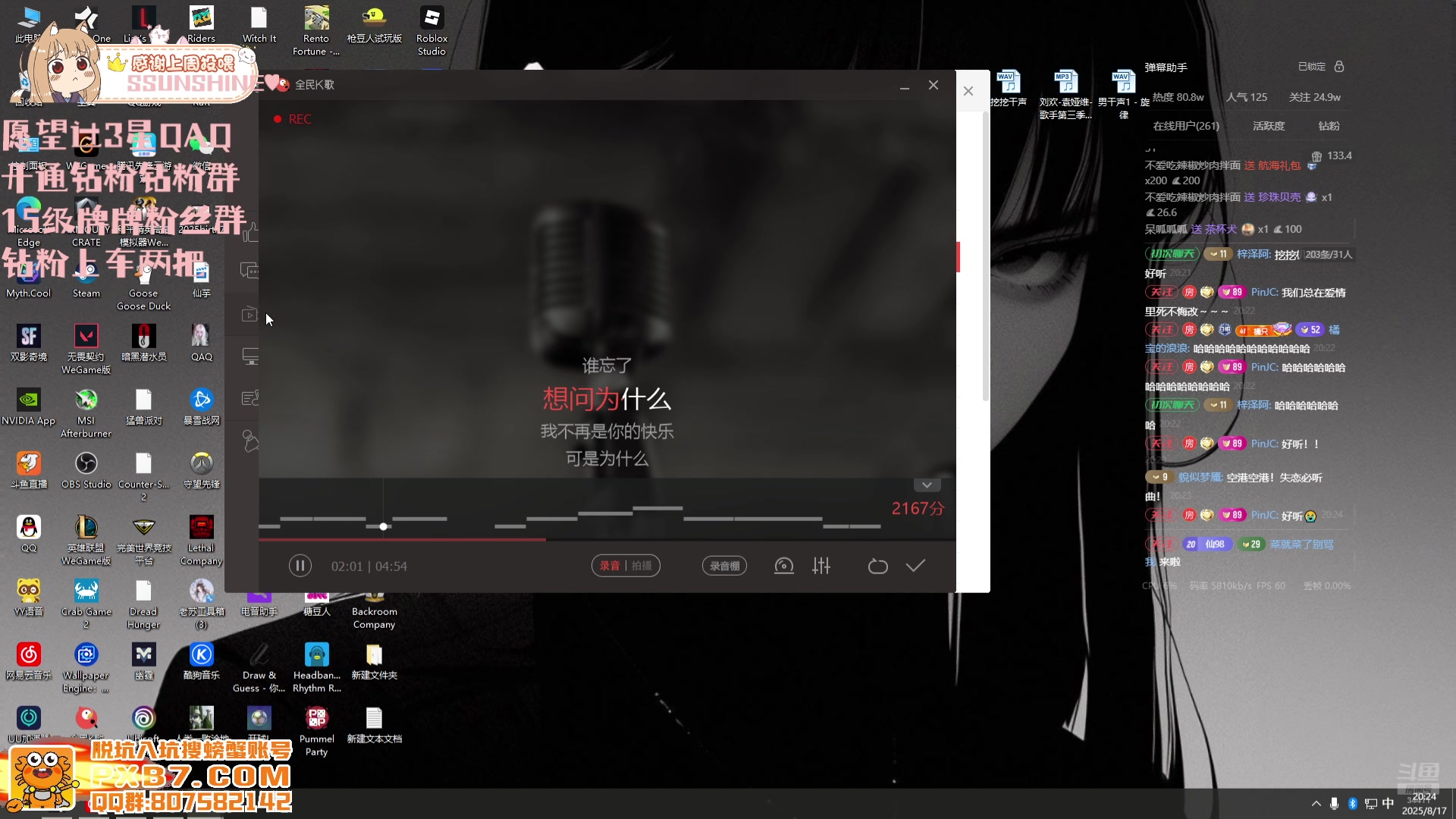
Task: Toggle the 已锁定 lock icon in 弹幕助手
Action: pos(1339,67)
